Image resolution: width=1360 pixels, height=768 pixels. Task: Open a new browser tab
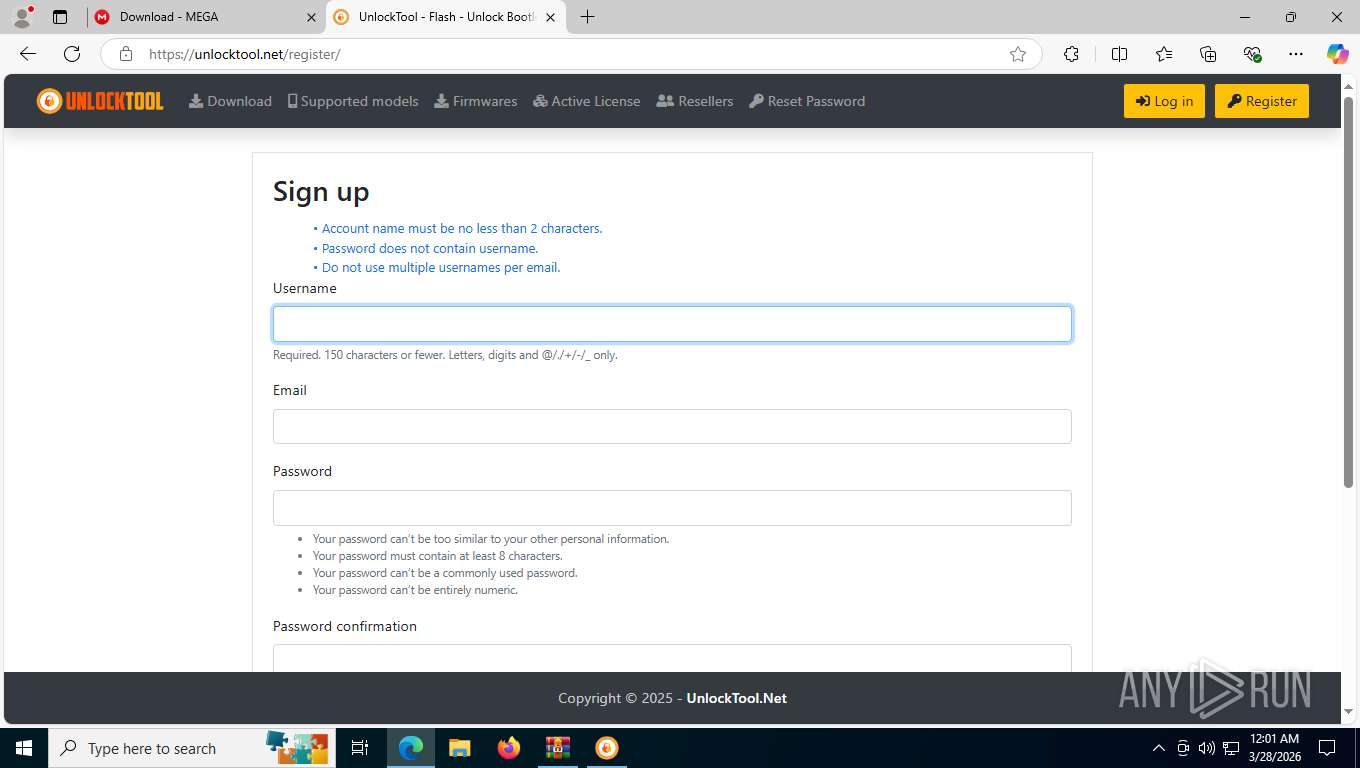pos(587,17)
